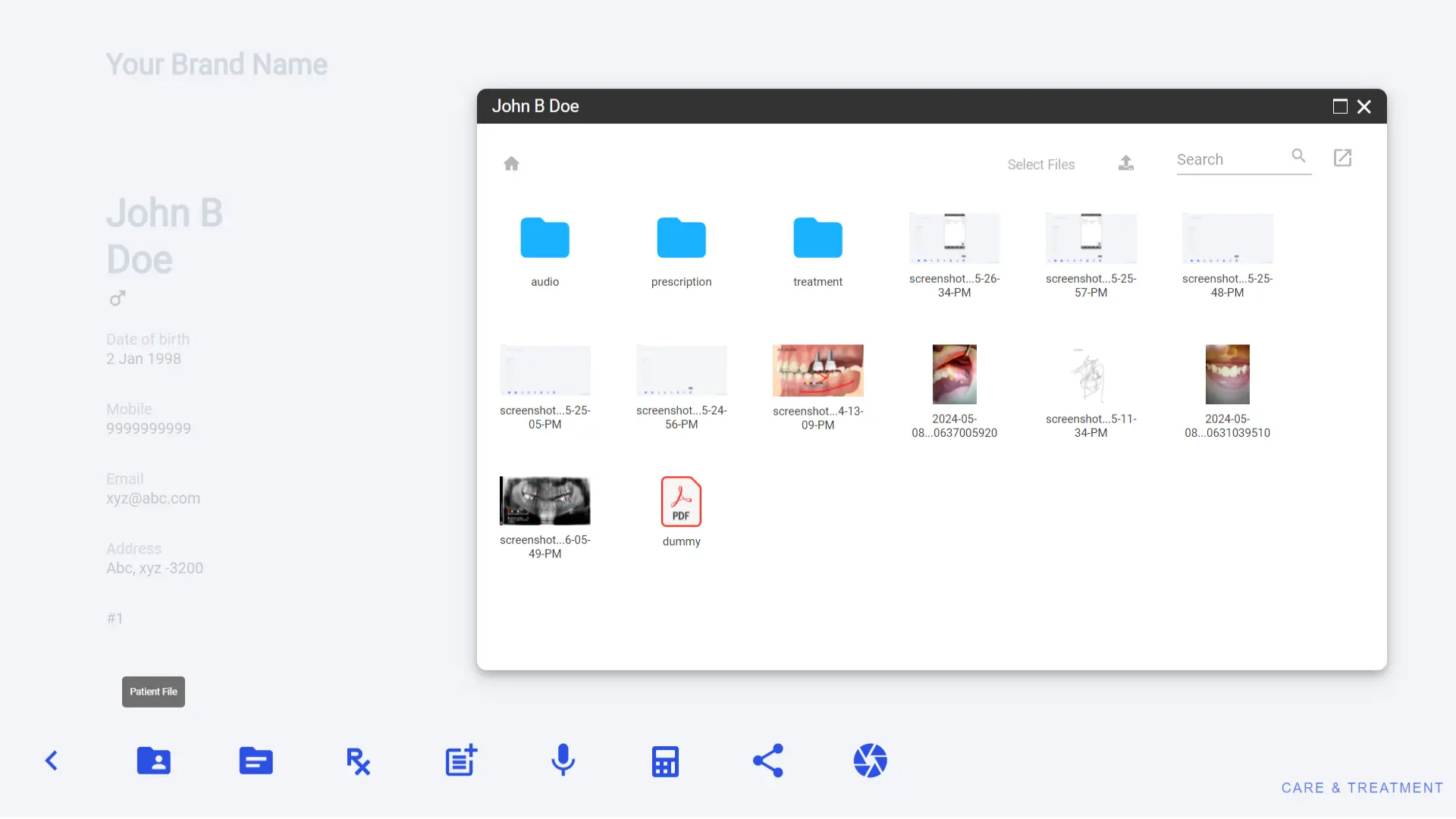The width and height of the screenshot is (1456, 819).
Task: Click the upload files button
Action: (1126, 163)
